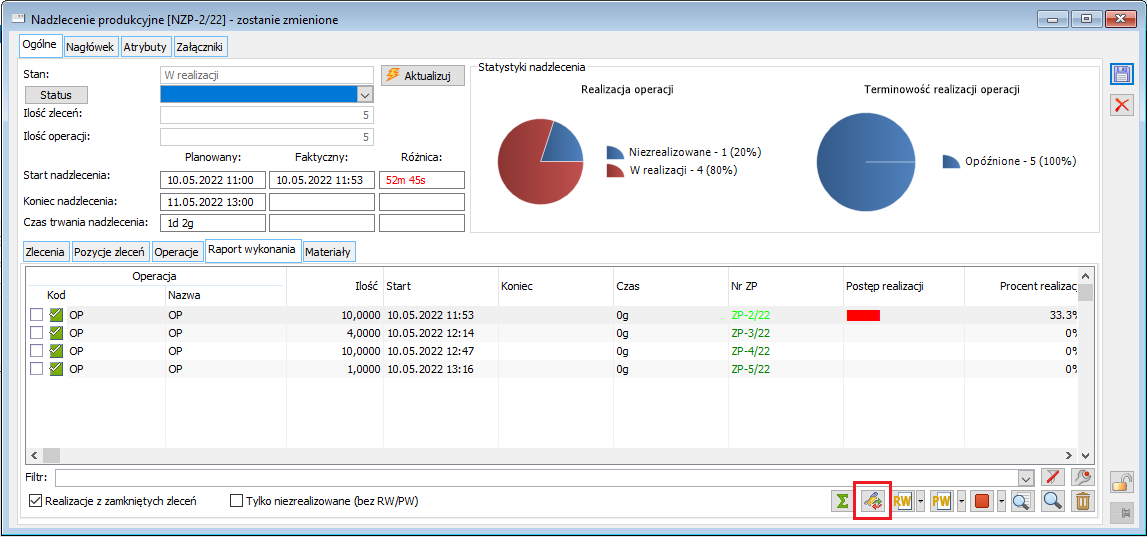The width and height of the screenshot is (1147, 537).
Task: Open the PW button dropdown arrow
Action: 960,501
